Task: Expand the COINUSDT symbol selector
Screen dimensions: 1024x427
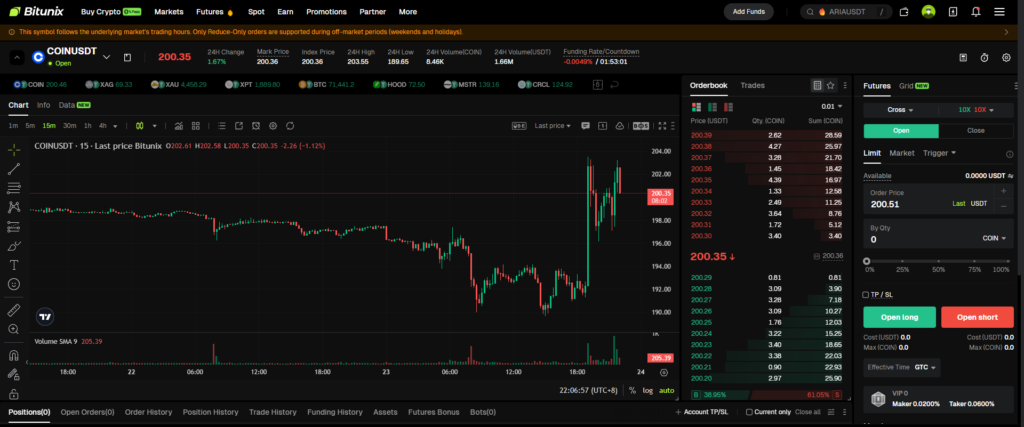Action: point(106,57)
